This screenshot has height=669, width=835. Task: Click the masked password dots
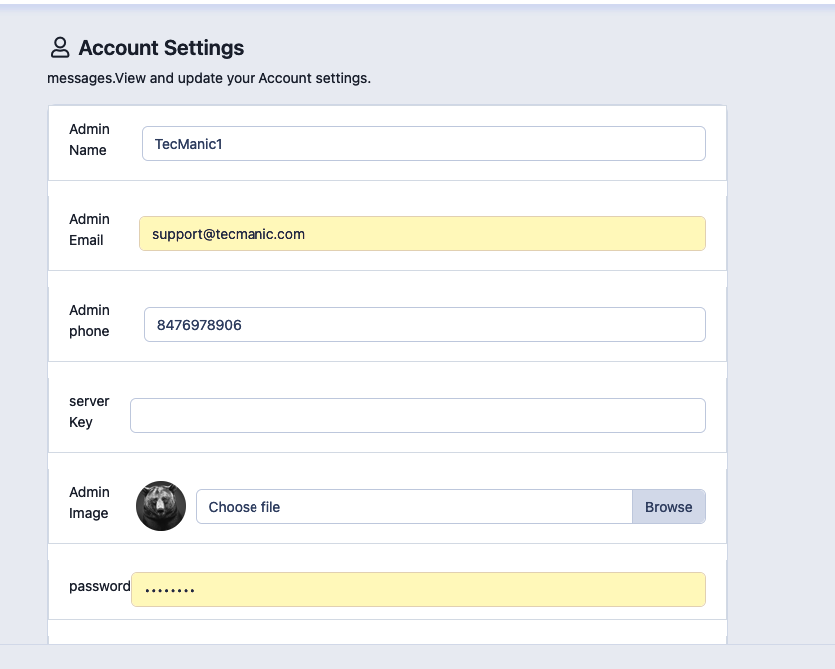tap(169, 591)
